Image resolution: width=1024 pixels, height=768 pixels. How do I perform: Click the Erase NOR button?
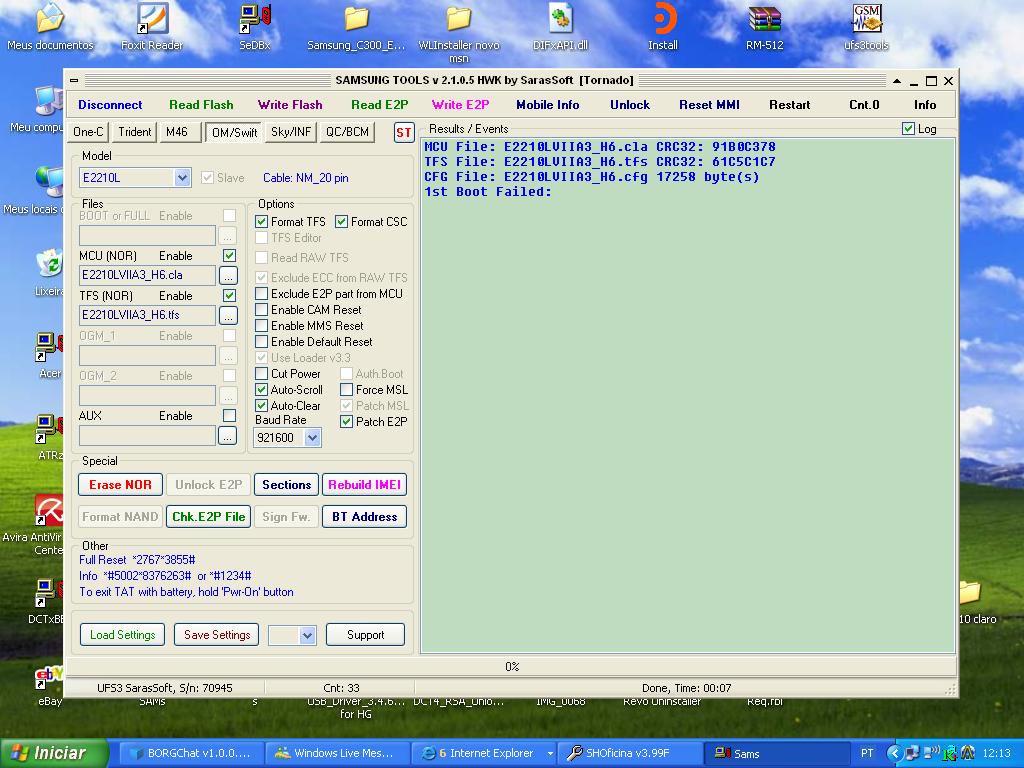pyautogui.click(x=120, y=485)
